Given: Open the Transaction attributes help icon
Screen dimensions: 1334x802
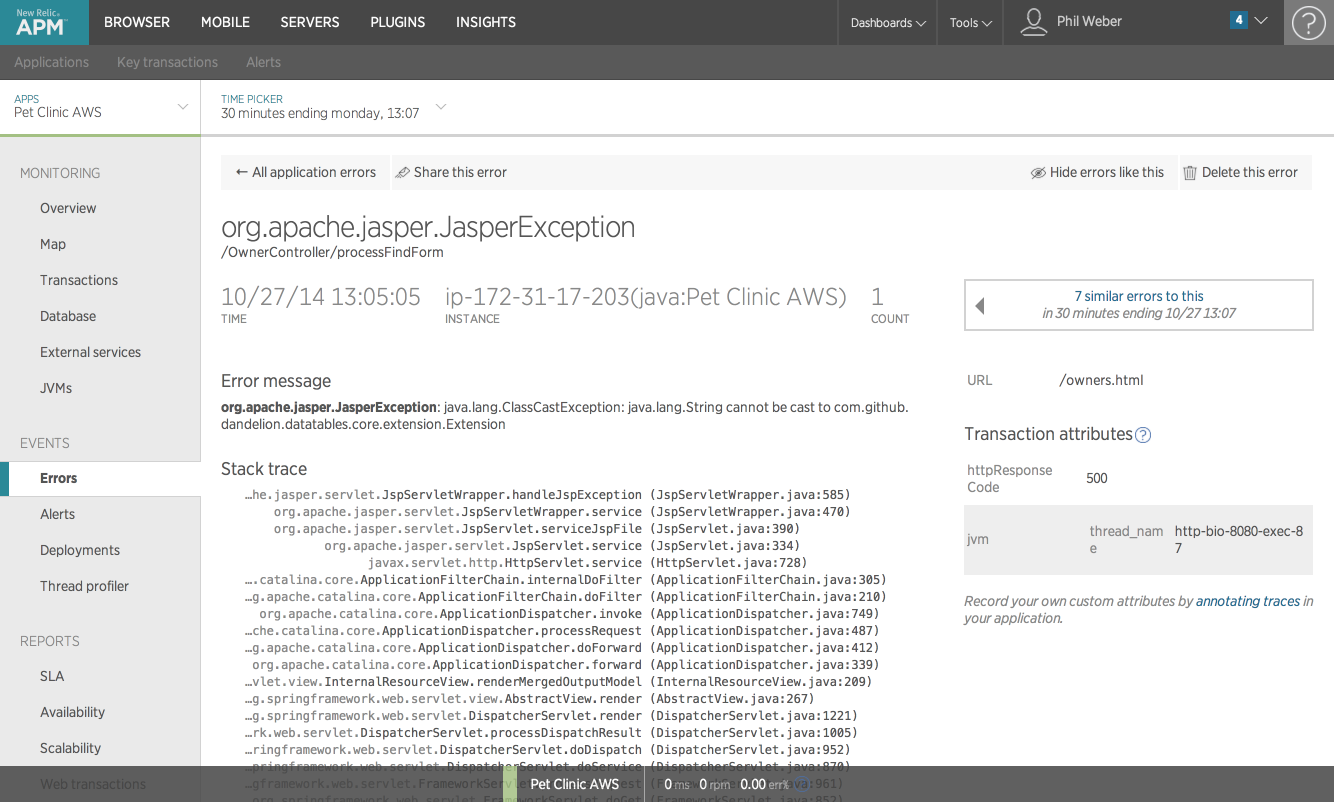Looking at the screenshot, I should point(1143,435).
